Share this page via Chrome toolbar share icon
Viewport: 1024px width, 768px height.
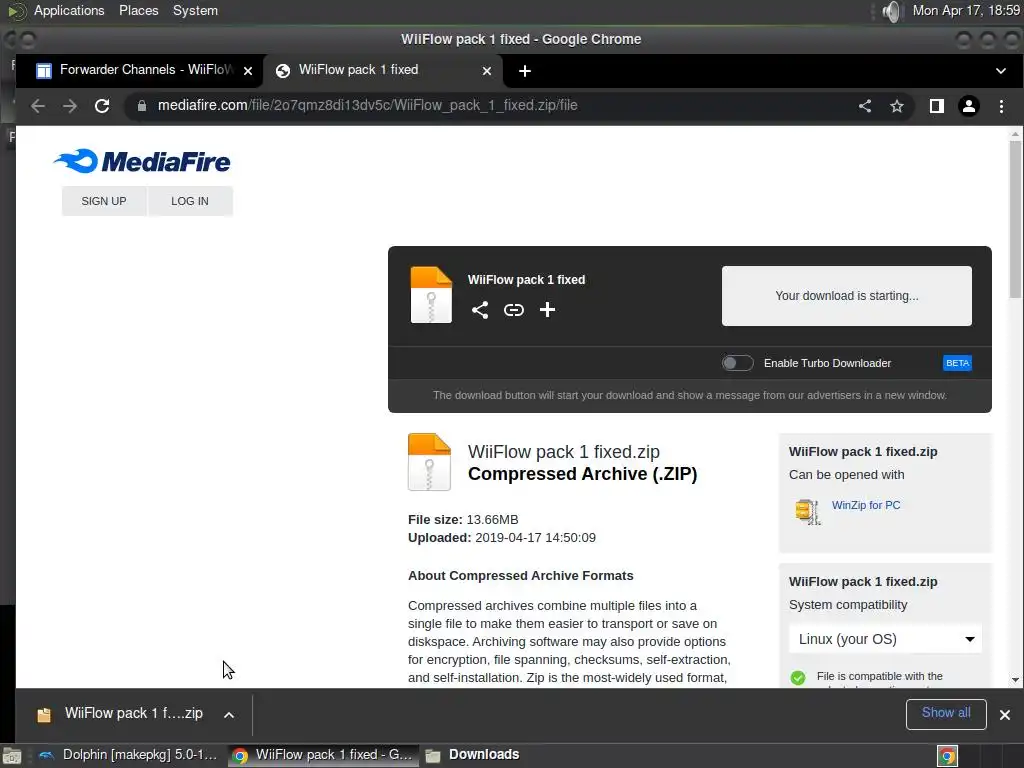point(865,106)
